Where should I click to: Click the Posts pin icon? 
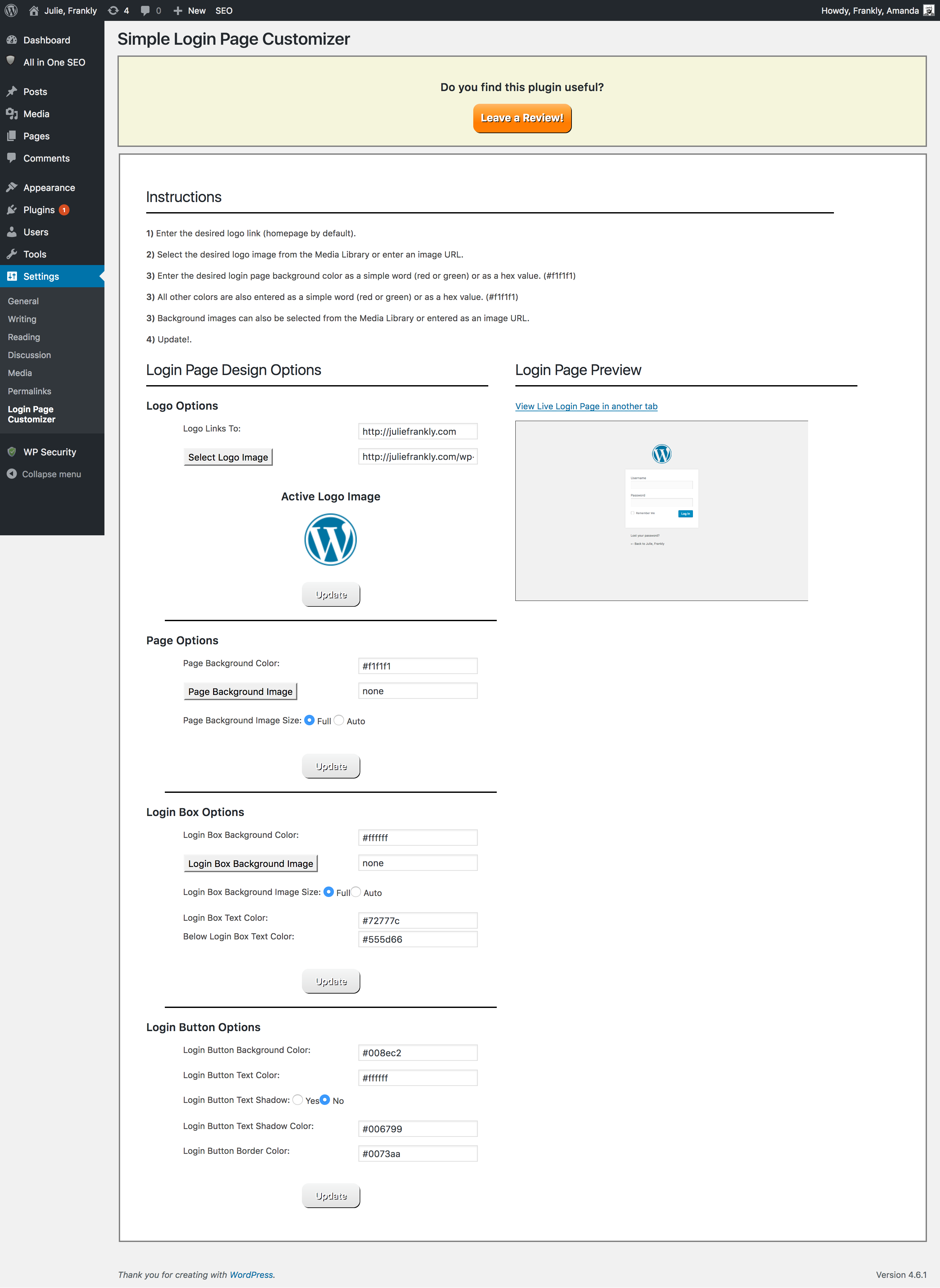coord(12,91)
